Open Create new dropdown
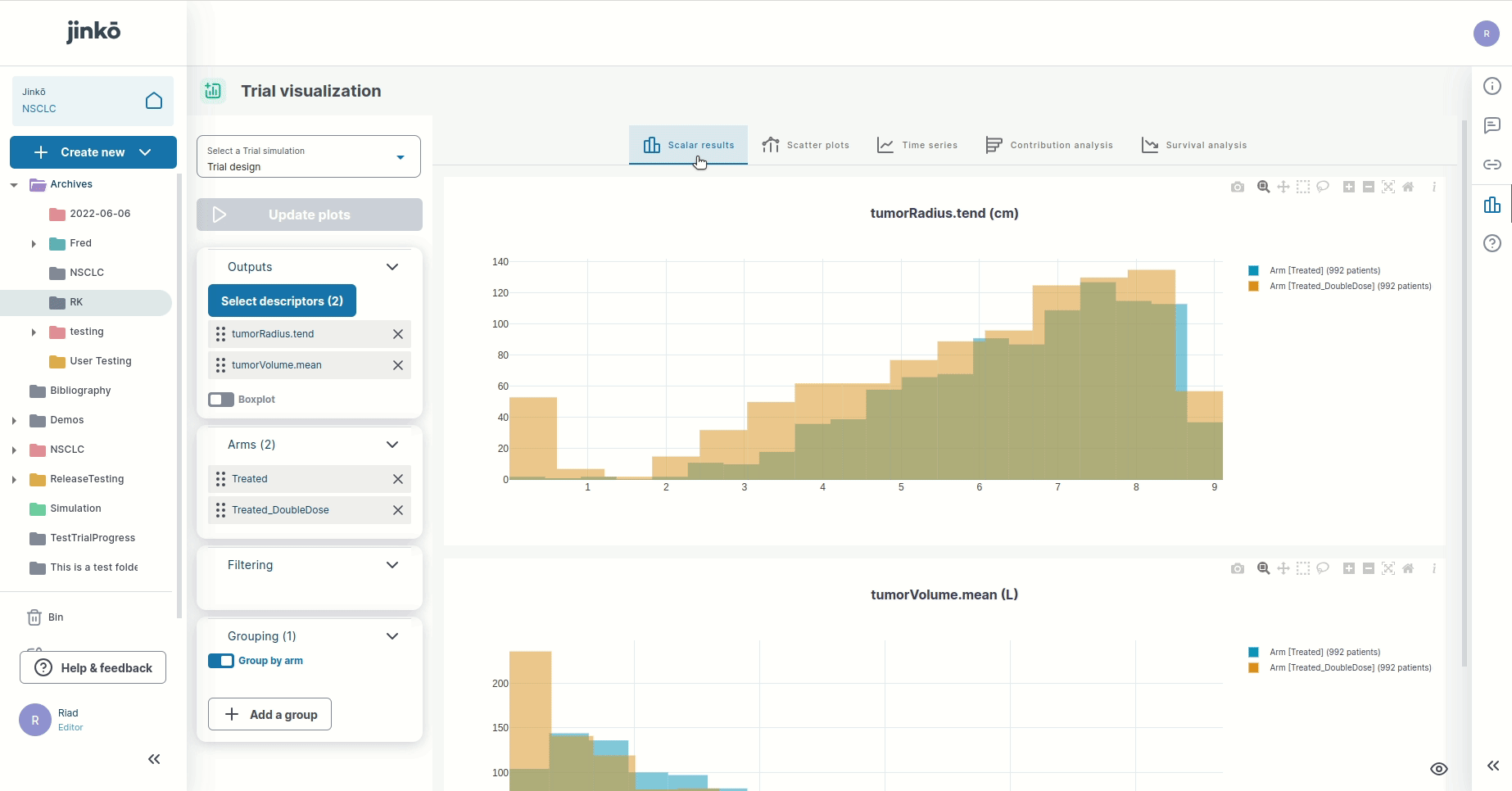The height and width of the screenshot is (791, 1512). [93, 152]
